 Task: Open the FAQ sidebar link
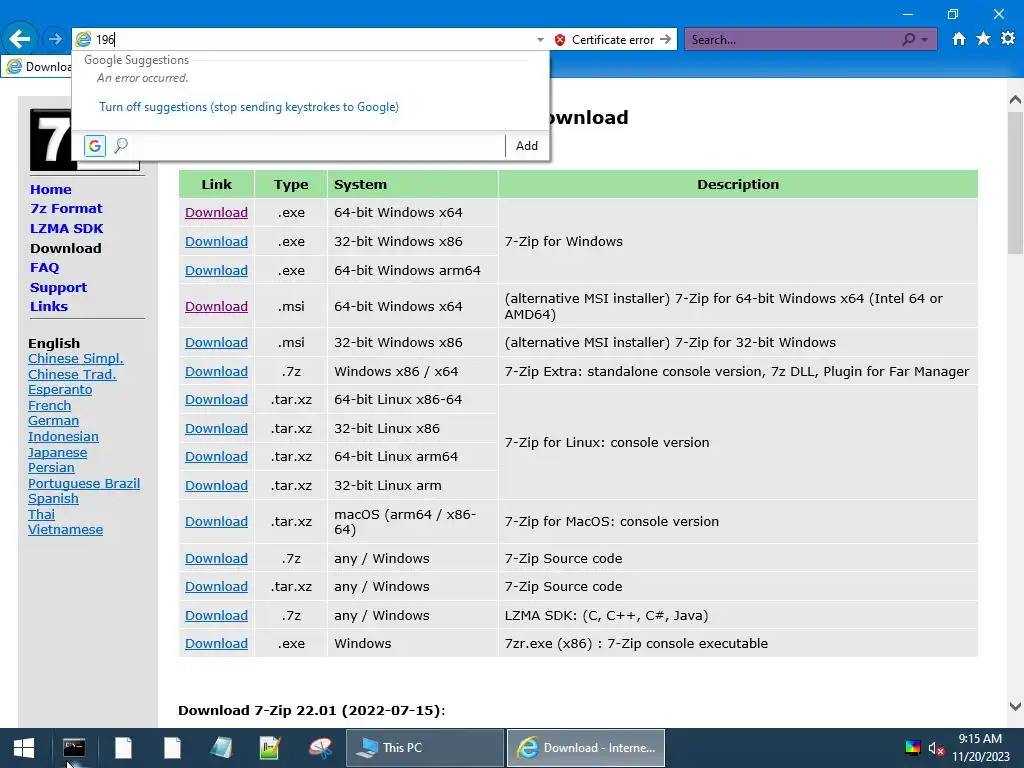[44, 268]
